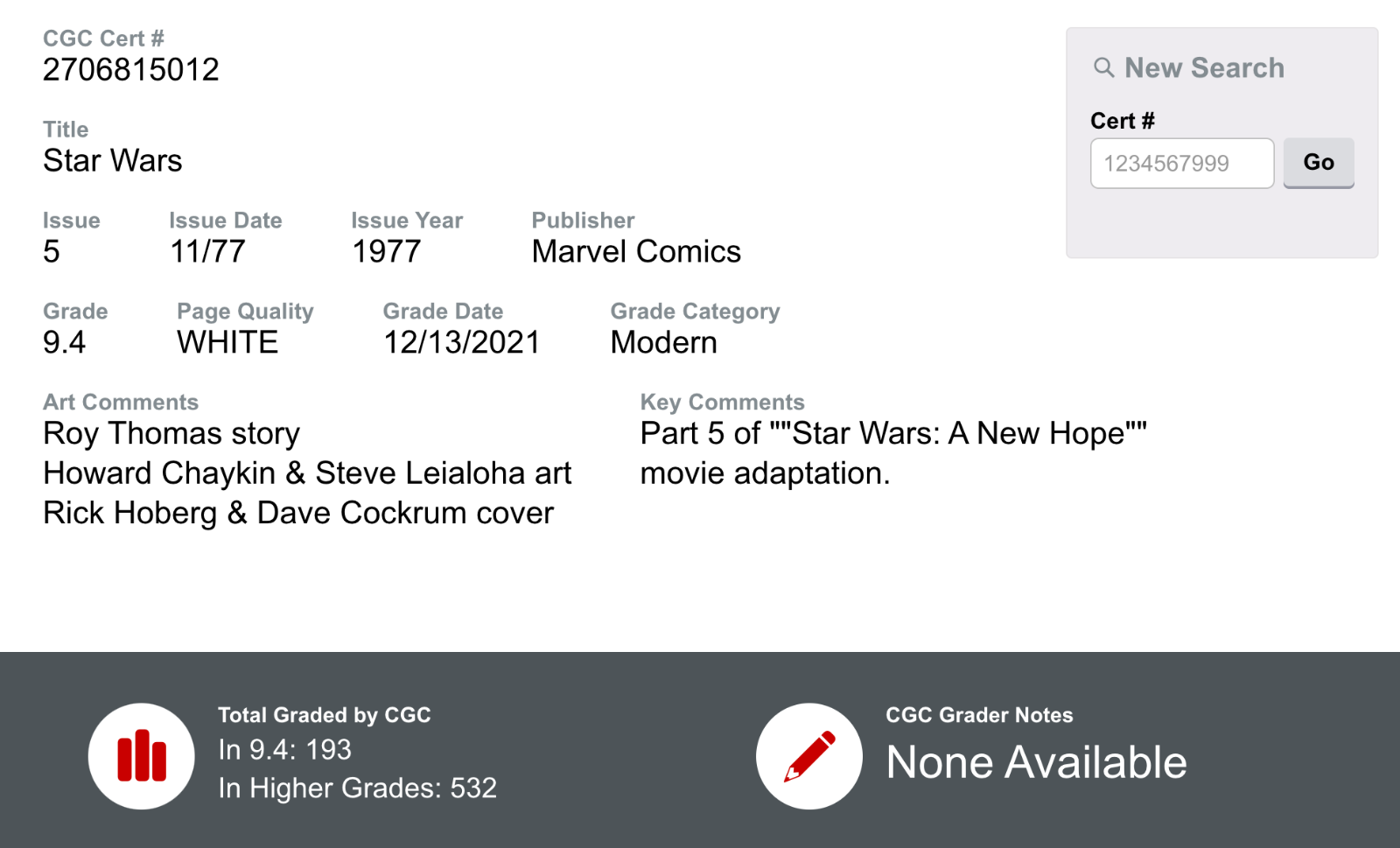Select the search icon beside New Search
This screenshot has width=1400, height=848.
pos(1103,67)
